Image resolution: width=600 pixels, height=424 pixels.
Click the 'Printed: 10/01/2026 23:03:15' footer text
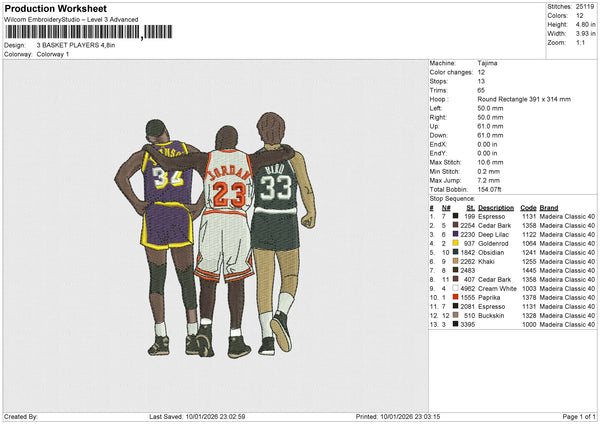(x=398, y=417)
